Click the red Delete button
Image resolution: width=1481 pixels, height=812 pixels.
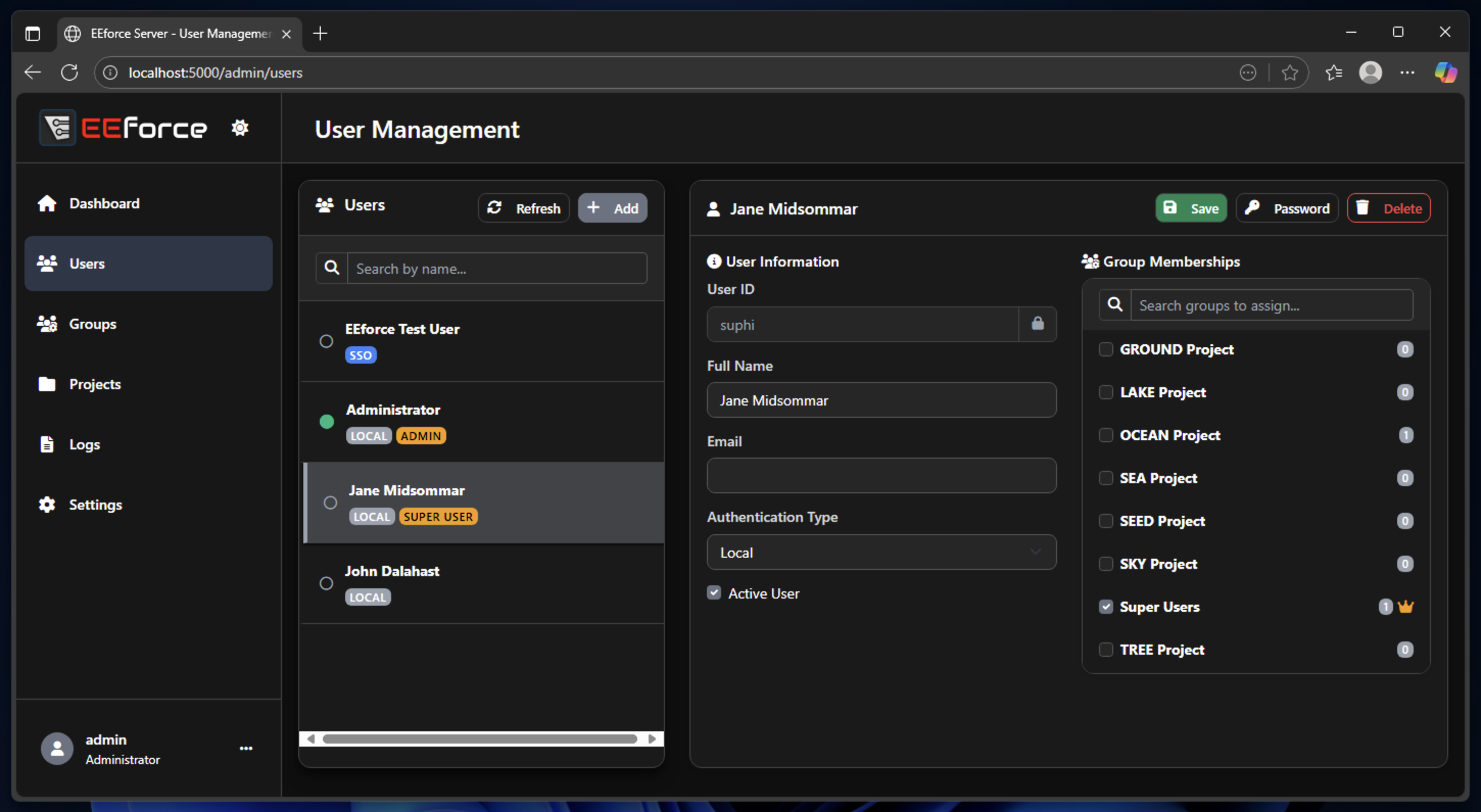pos(1389,208)
